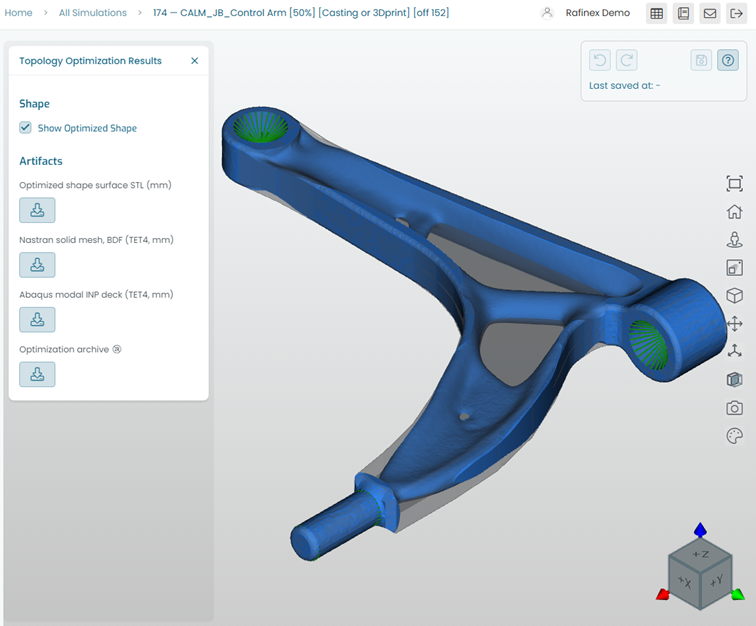756x626 pixels.
Task: Reset view with the home icon
Action: [x=734, y=212]
